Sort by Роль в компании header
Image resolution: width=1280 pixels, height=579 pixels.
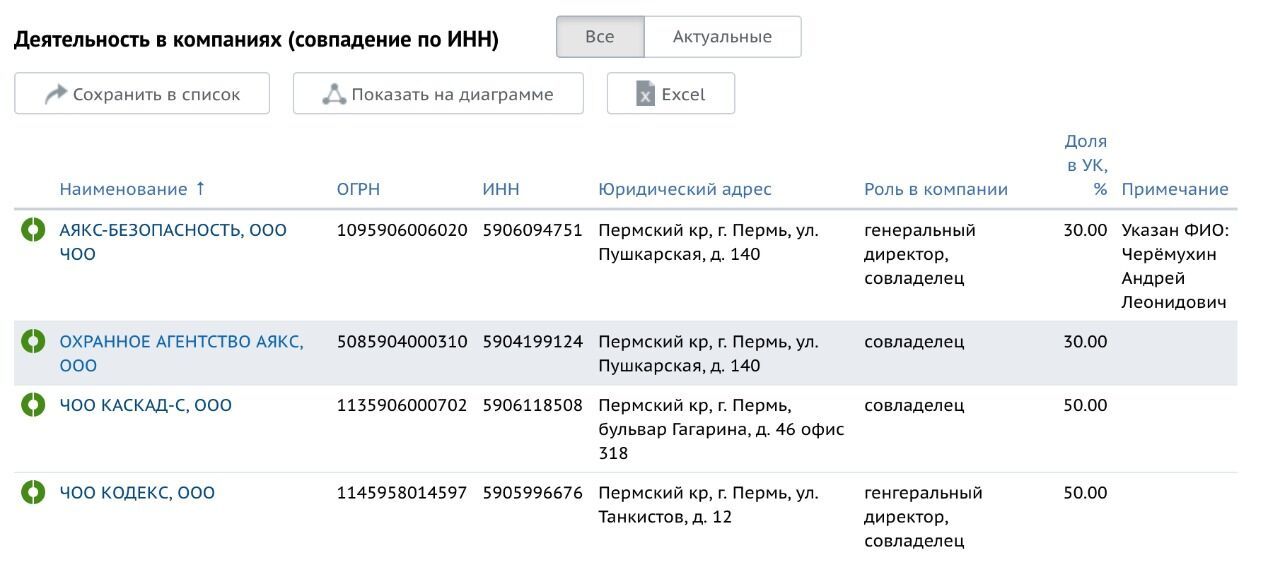coord(936,189)
